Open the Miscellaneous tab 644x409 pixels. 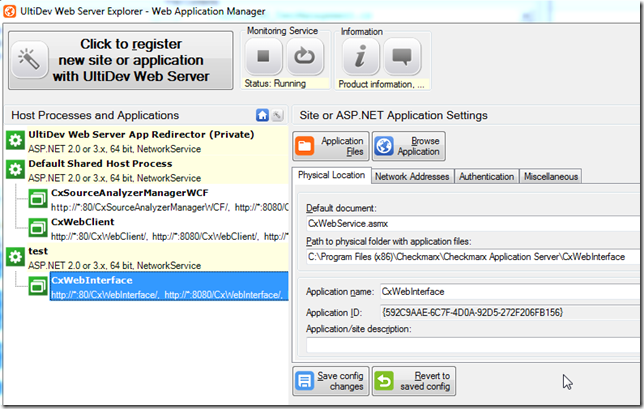click(551, 177)
